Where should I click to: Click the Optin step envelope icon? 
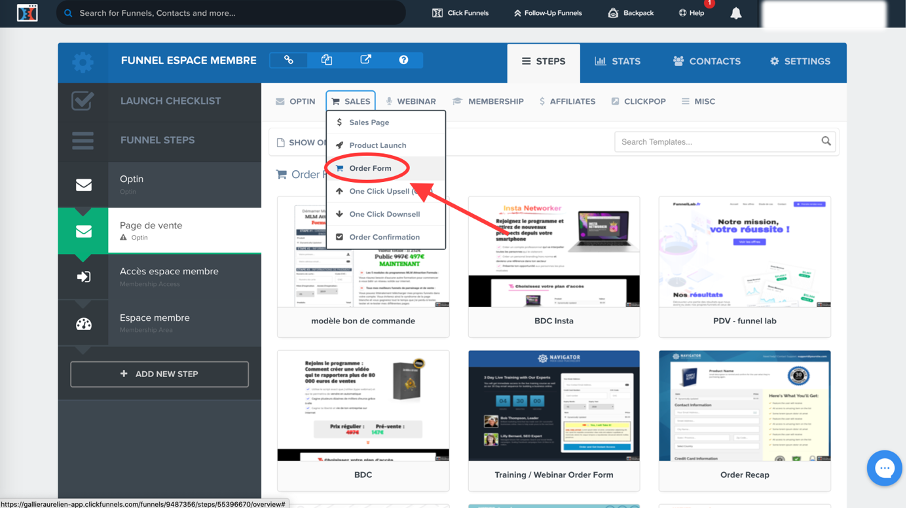tap(83, 185)
